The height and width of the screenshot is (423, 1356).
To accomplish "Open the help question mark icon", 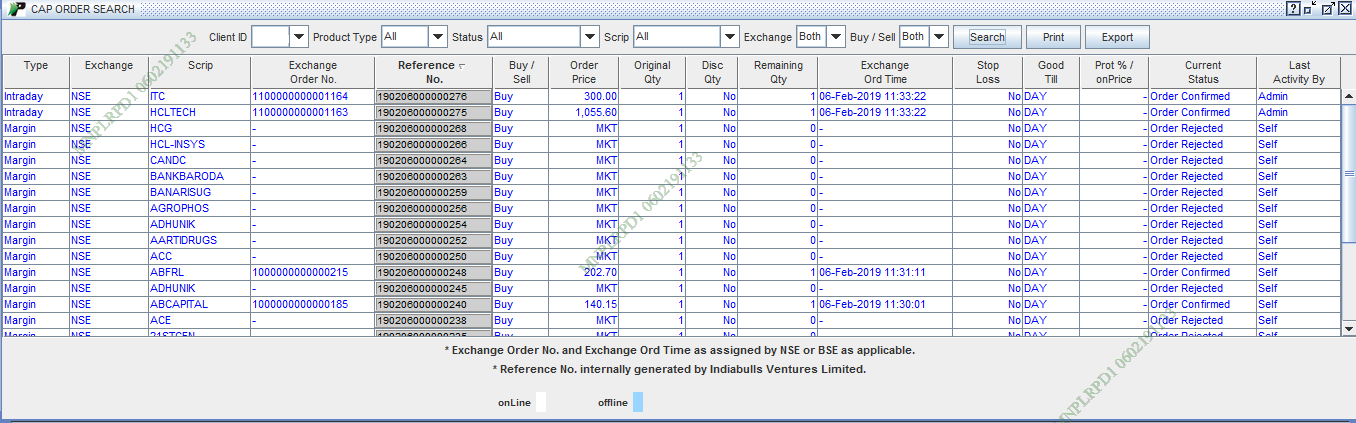I will click(x=1294, y=8).
